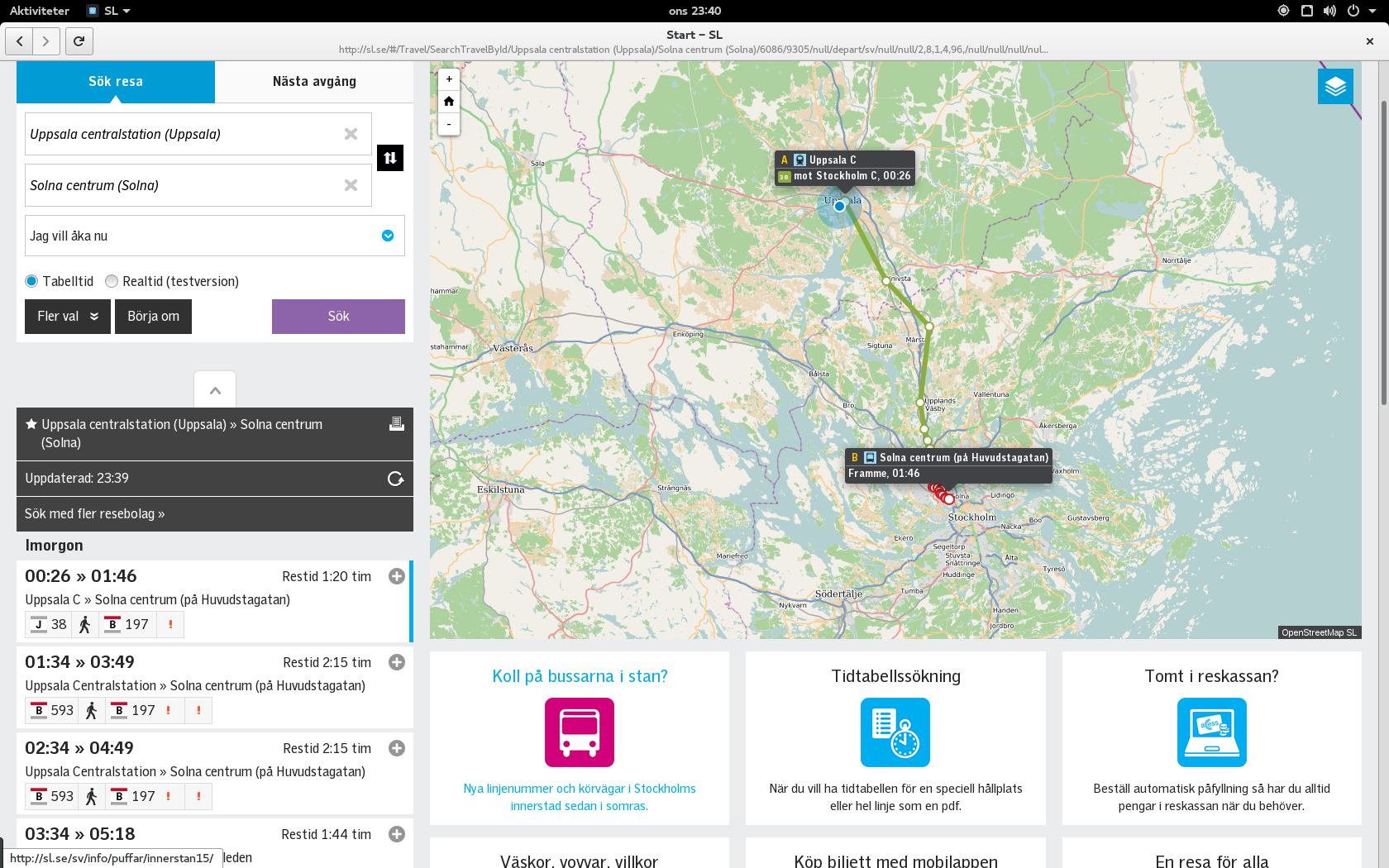Refresh the updated trip results
Screen dimensions: 1389x868
point(395,479)
